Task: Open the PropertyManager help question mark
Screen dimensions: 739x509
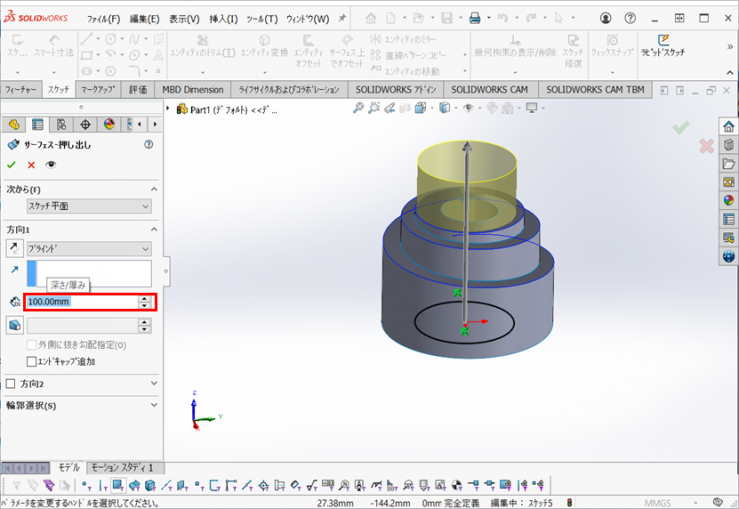Action: (x=149, y=145)
